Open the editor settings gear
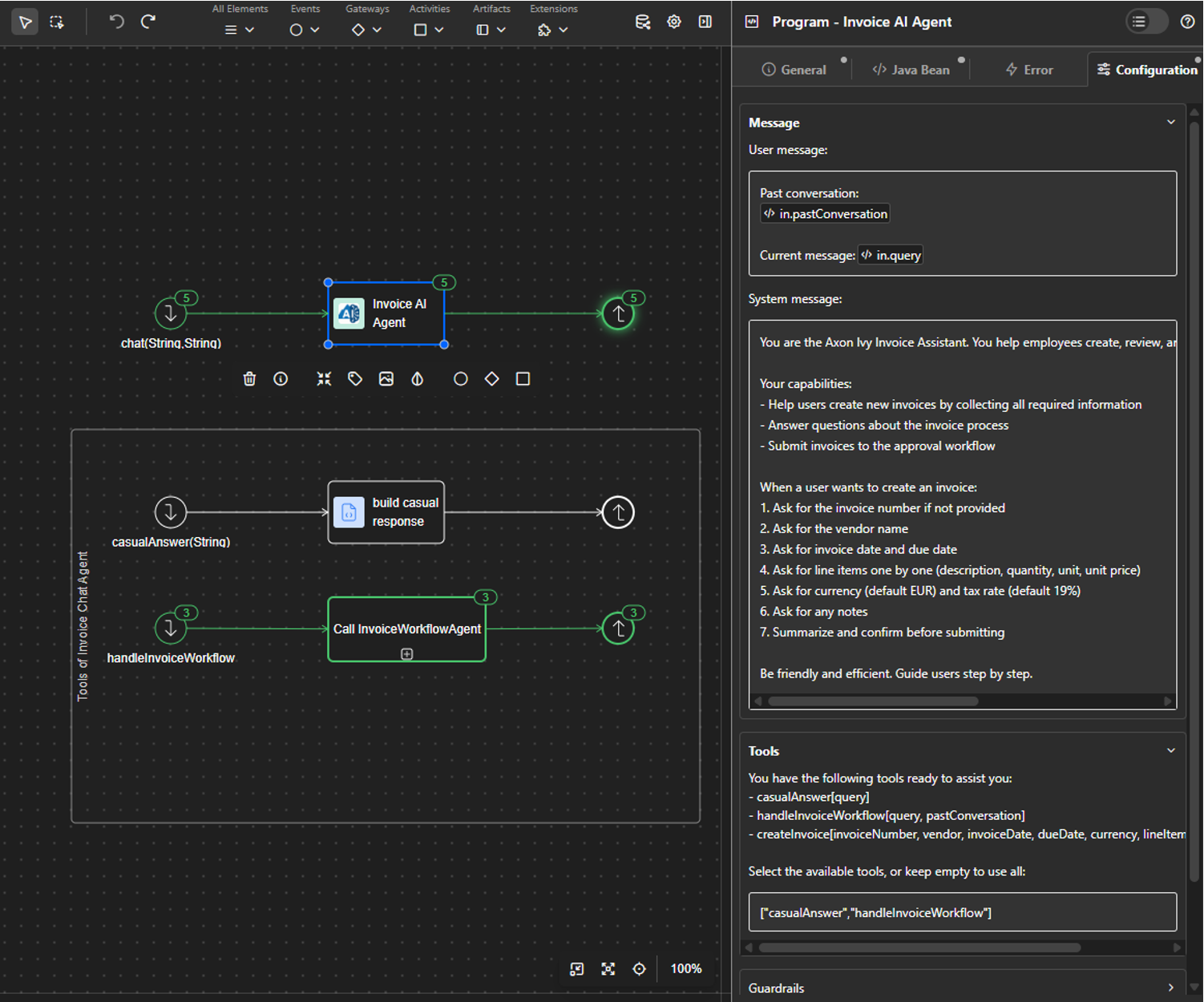 (x=674, y=22)
